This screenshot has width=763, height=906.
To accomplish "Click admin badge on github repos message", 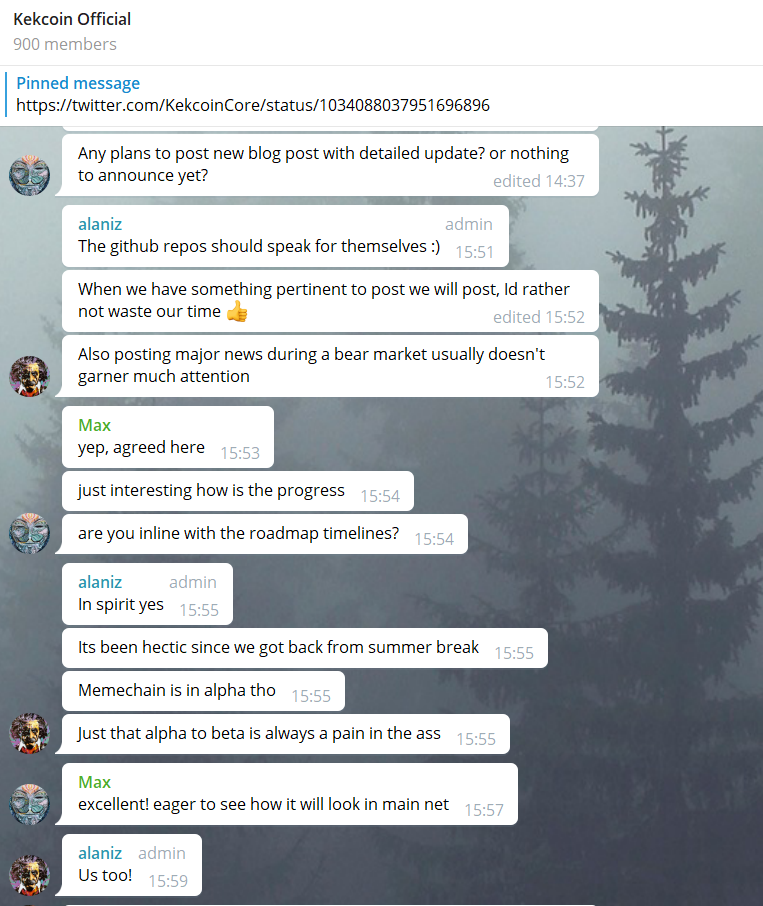I will (x=468, y=224).
